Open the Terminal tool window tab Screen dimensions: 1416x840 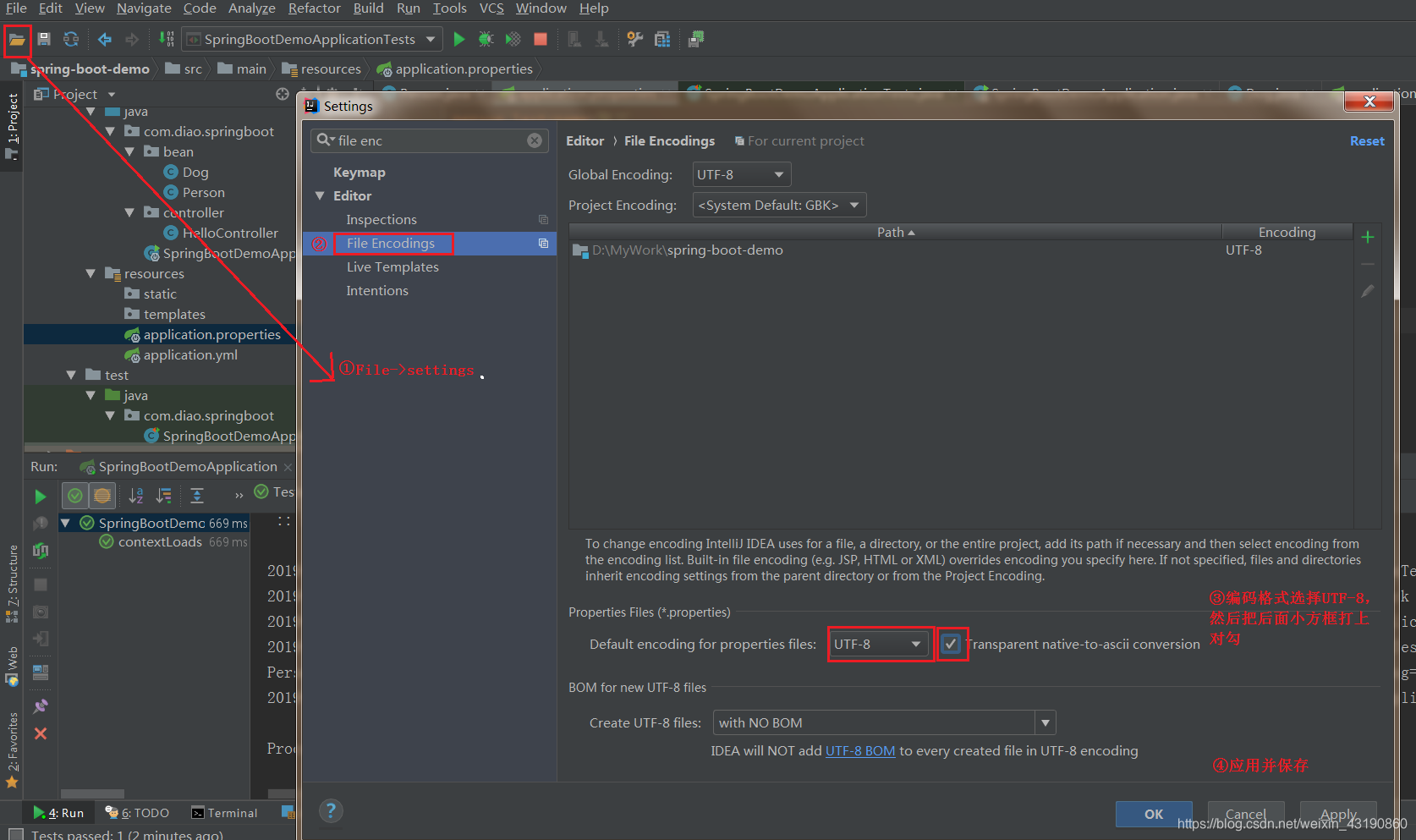[x=224, y=813]
